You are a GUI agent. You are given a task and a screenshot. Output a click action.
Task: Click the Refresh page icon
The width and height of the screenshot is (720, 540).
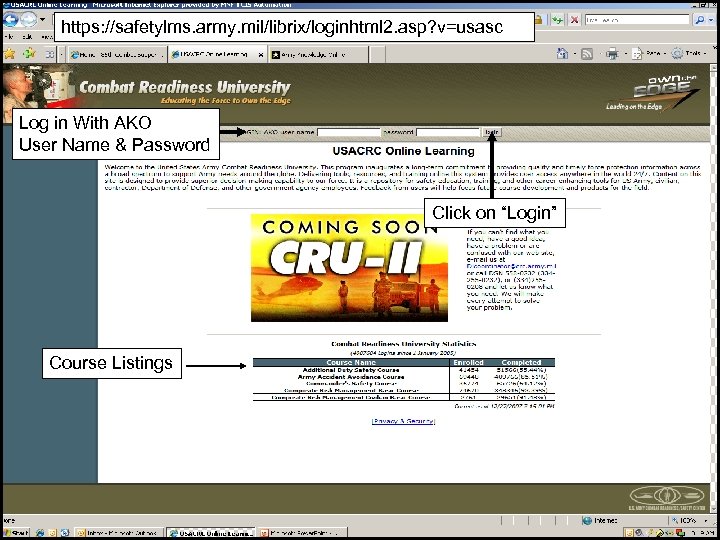pos(557,20)
